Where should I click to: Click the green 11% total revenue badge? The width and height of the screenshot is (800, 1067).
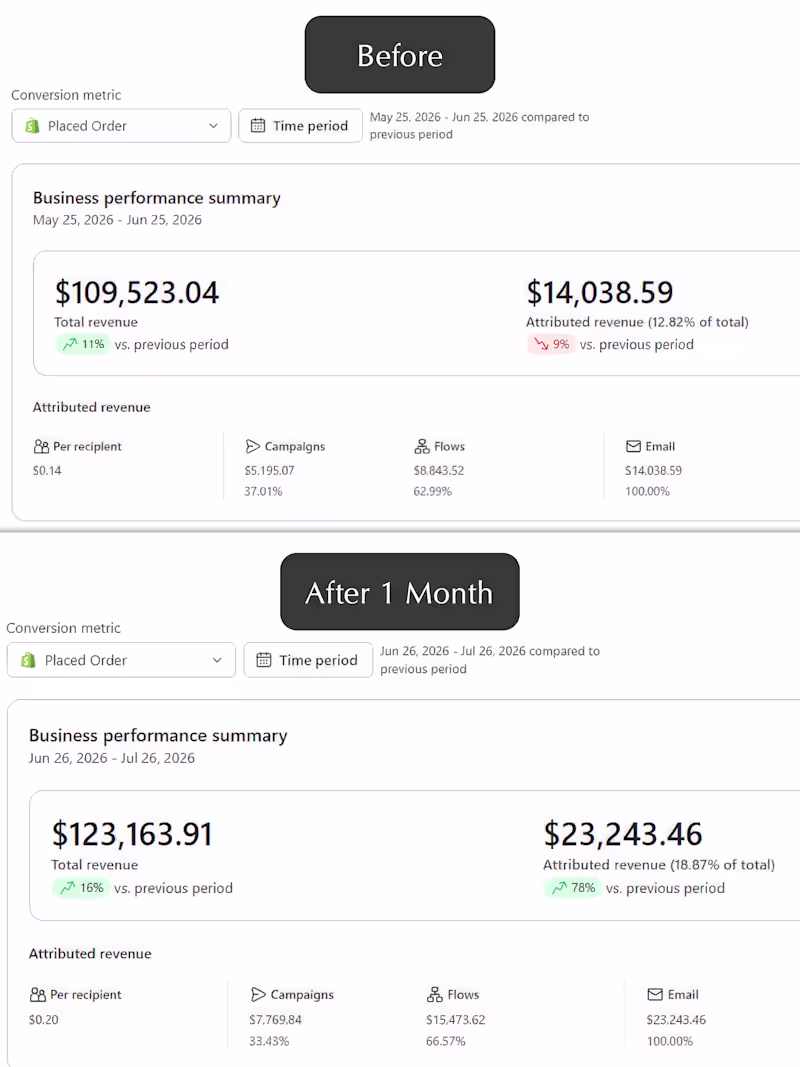[83, 344]
